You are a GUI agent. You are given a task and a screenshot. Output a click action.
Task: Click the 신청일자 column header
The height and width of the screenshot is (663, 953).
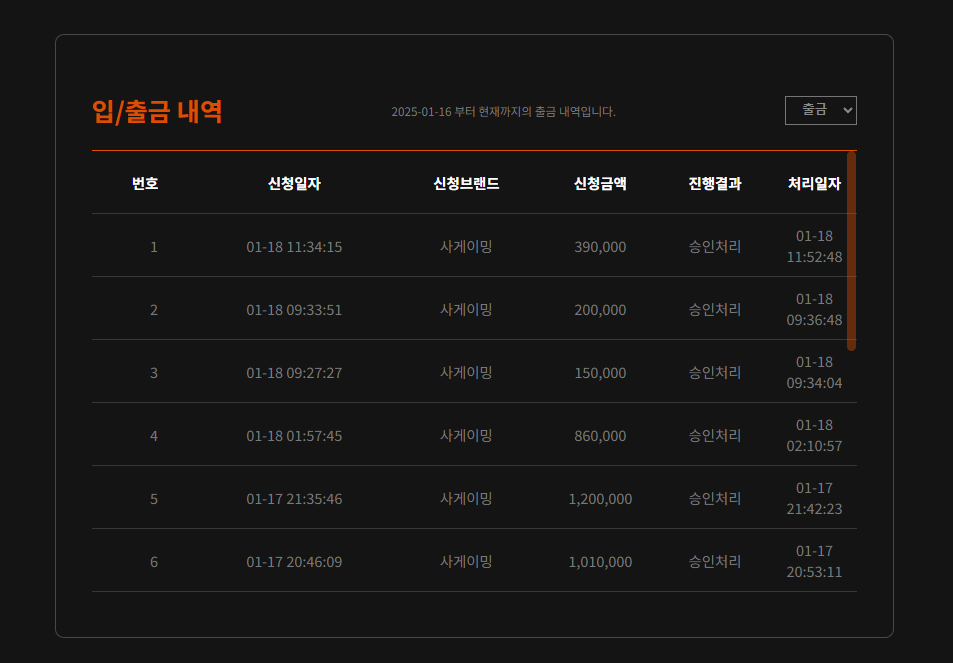(294, 184)
